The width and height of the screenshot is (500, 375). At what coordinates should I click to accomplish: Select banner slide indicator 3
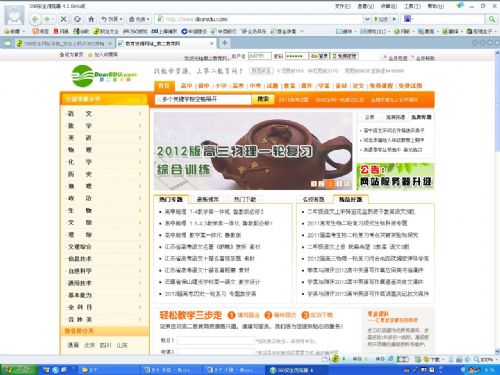(330, 184)
